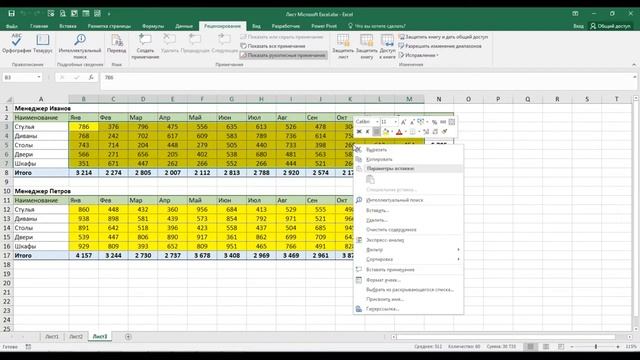Add a new sheet with plus button
This screenshot has height=360, width=640.
pyautogui.click(x=128, y=337)
